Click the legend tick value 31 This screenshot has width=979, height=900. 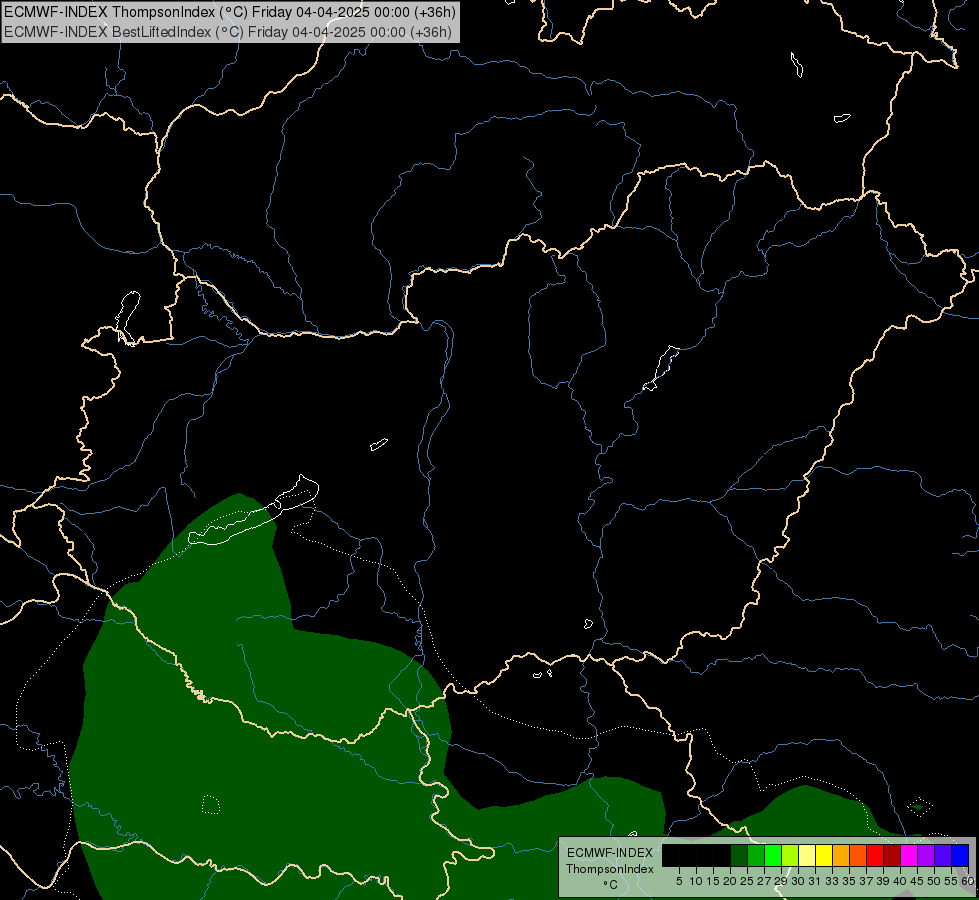click(x=815, y=881)
